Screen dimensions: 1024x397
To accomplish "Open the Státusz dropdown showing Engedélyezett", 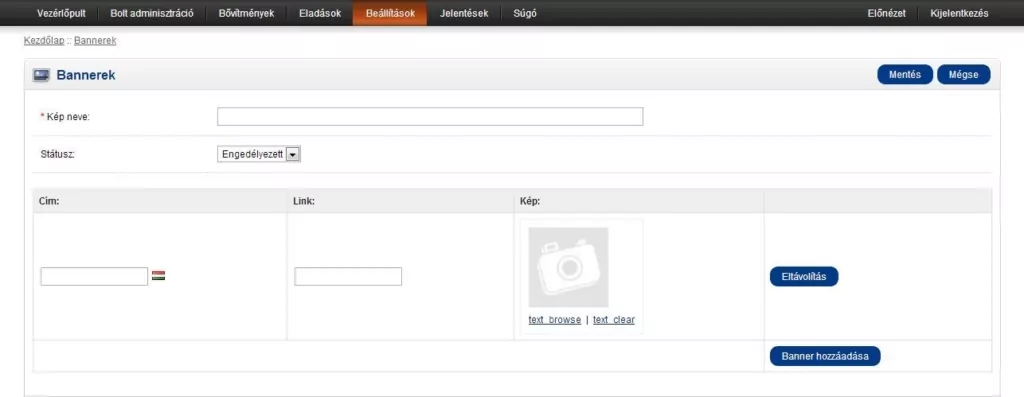I will coord(259,154).
